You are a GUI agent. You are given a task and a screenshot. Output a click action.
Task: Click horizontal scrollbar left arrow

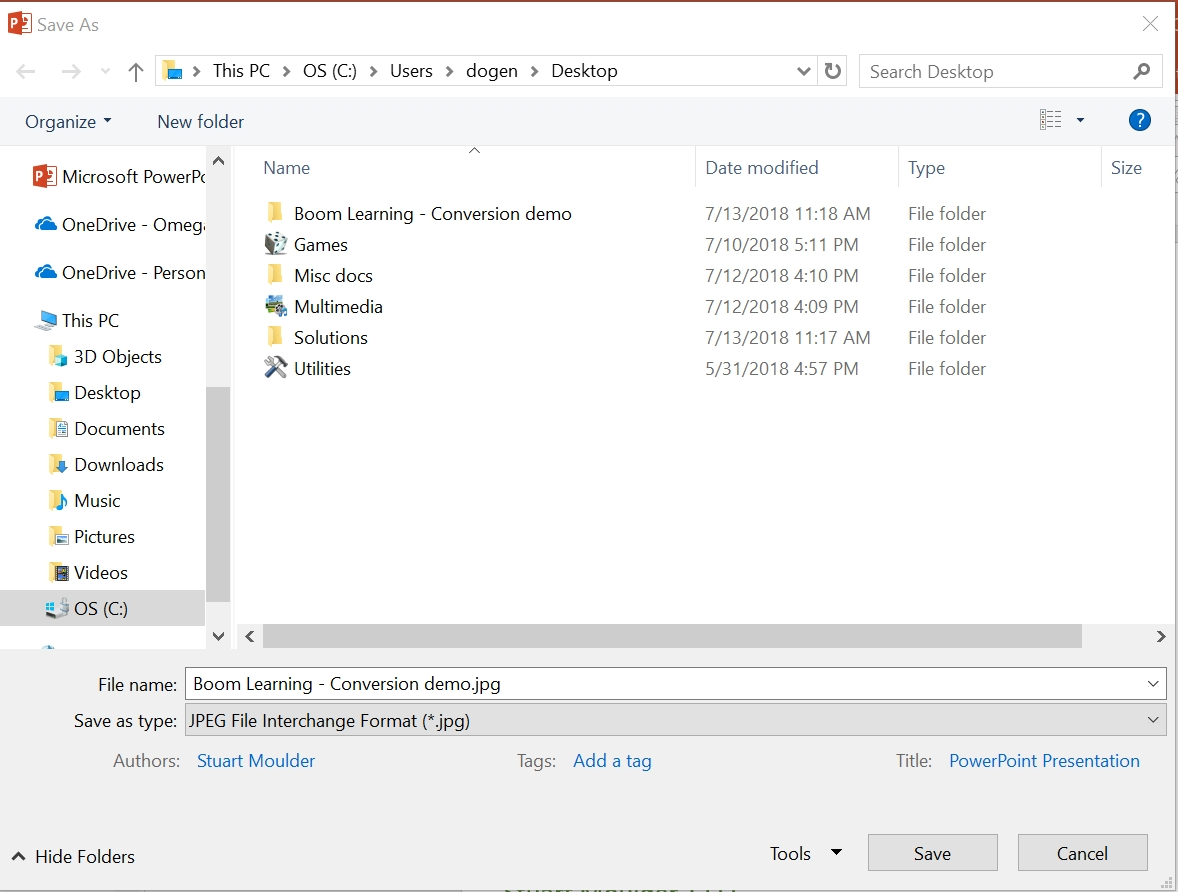tap(250, 636)
